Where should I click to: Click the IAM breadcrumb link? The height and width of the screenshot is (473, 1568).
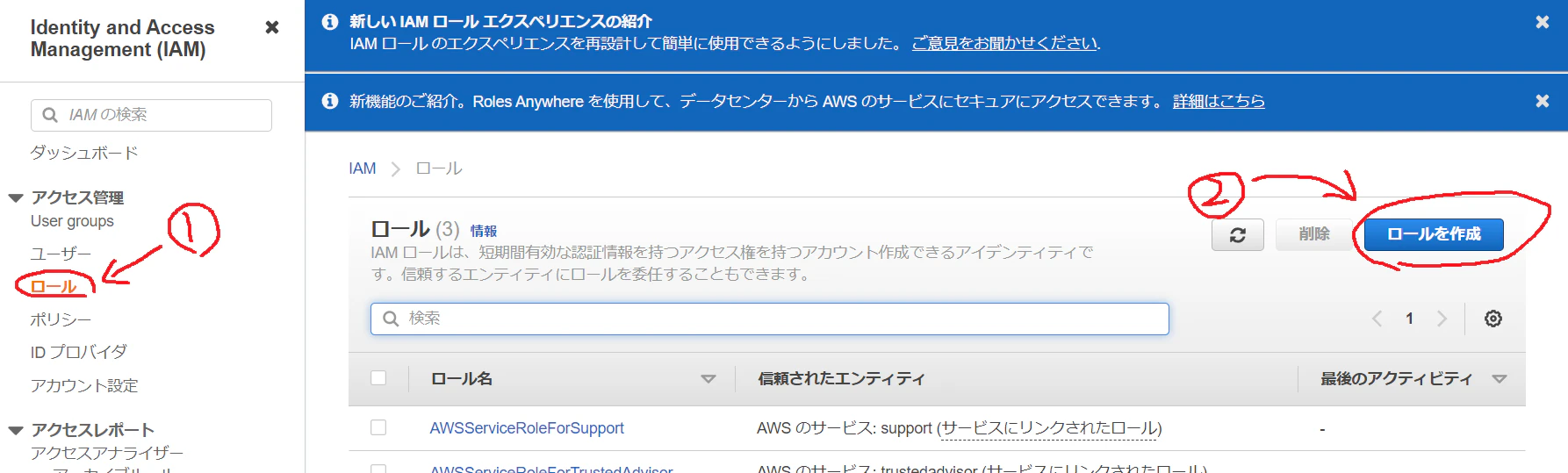click(362, 168)
